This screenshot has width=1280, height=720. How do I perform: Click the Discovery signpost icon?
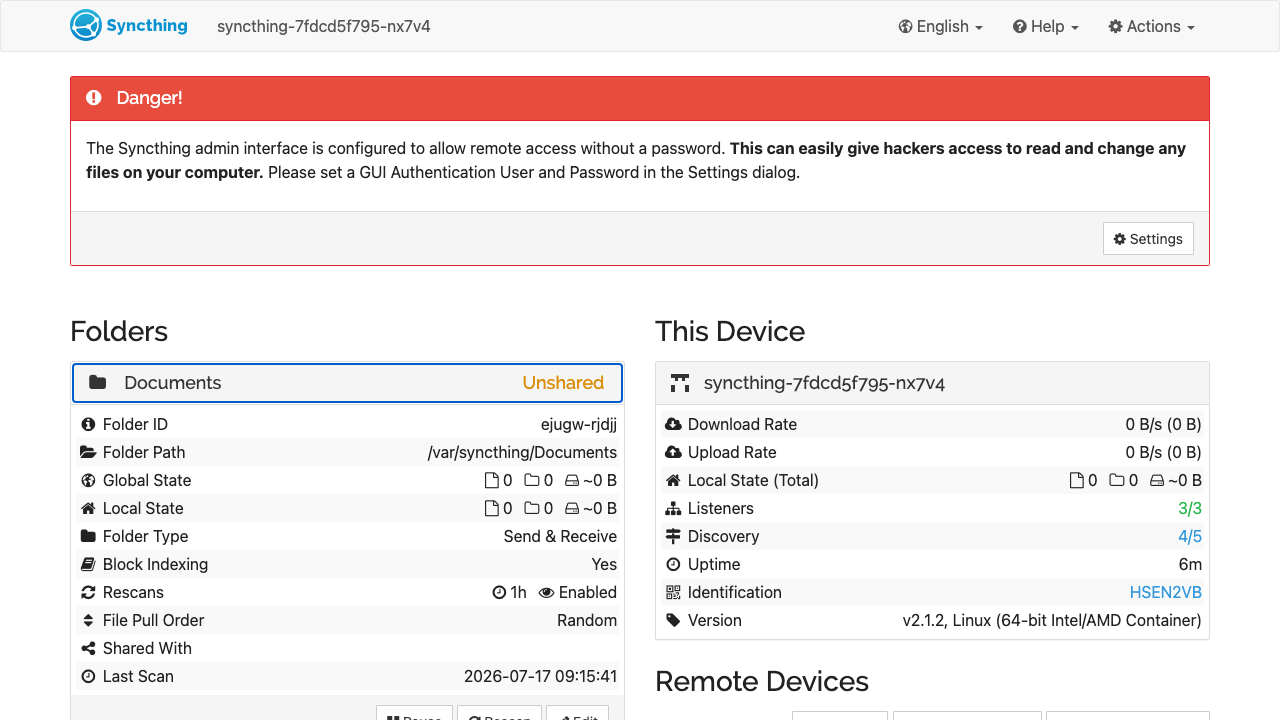pos(673,536)
